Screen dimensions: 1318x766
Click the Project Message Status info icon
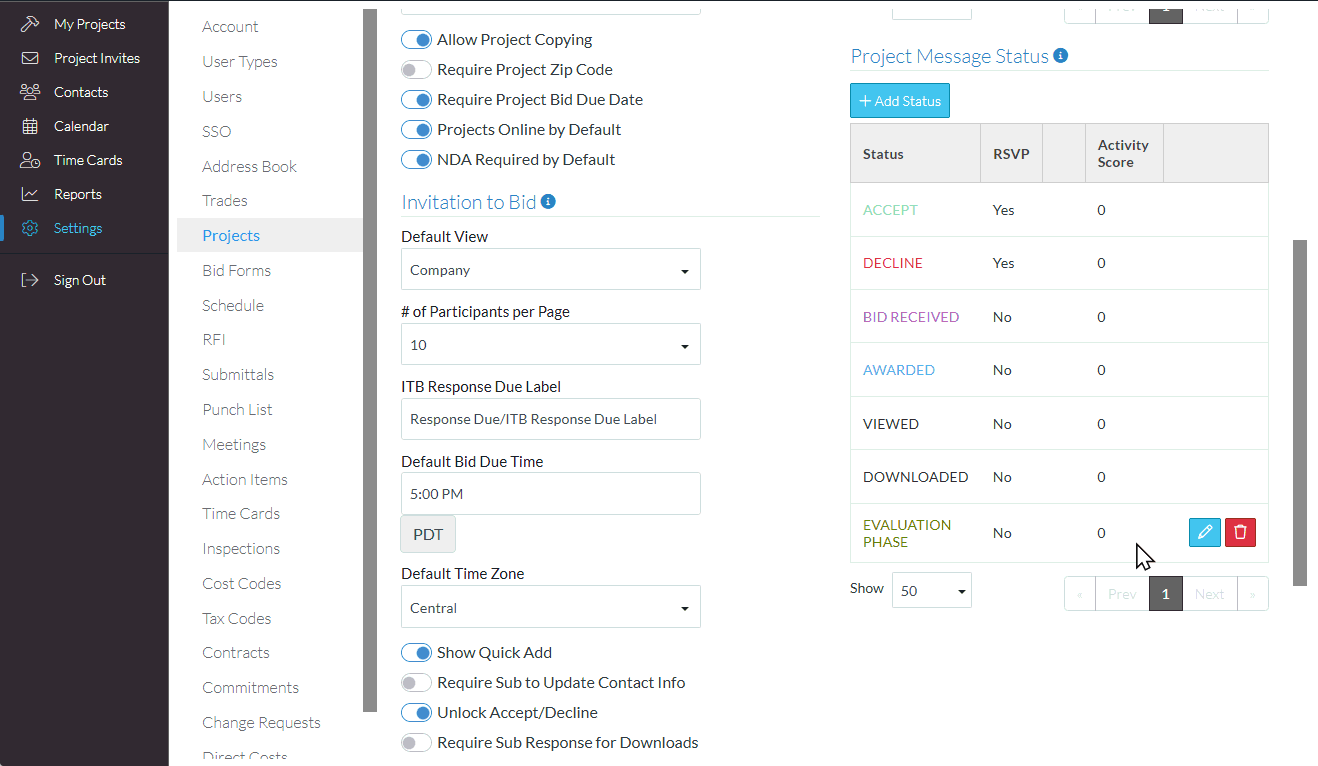[x=1061, y=56]
